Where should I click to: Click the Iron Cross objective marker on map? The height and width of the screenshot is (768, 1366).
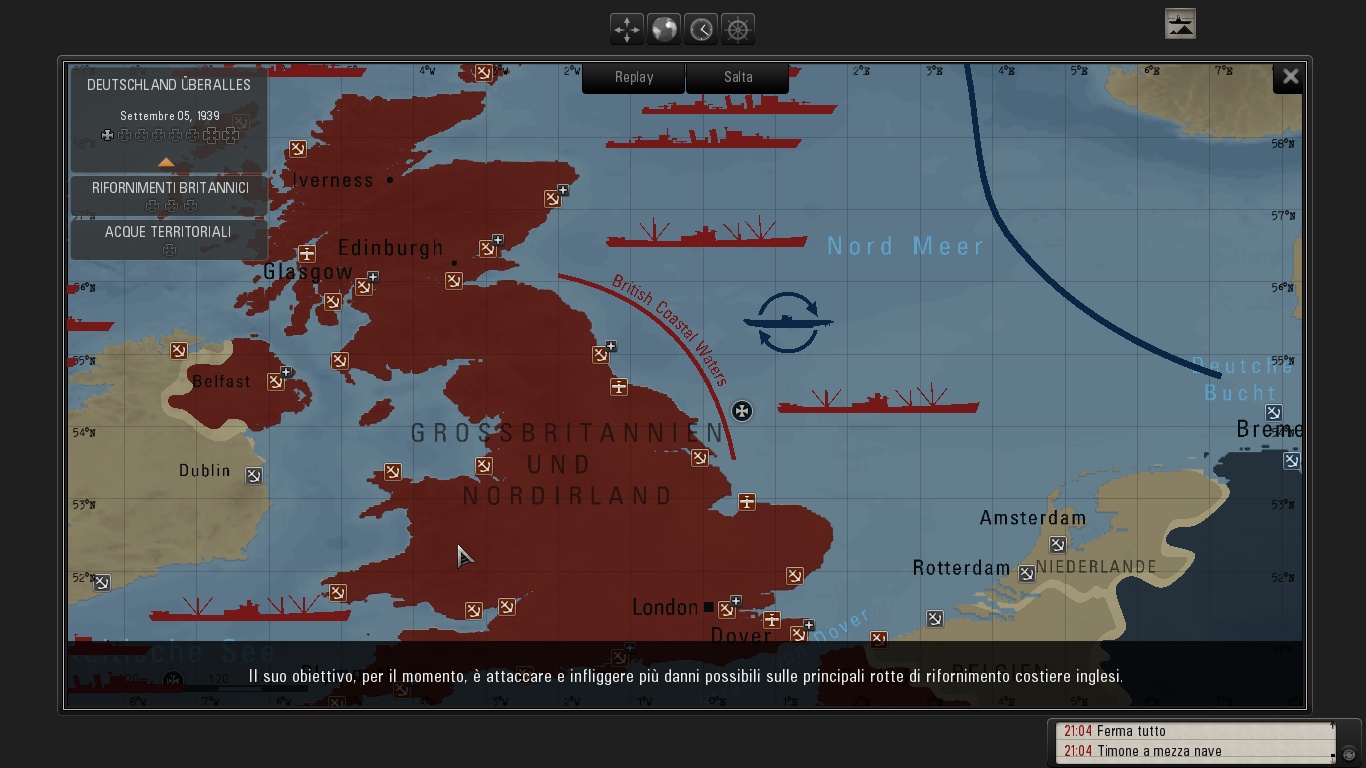(x=742, y=411)
